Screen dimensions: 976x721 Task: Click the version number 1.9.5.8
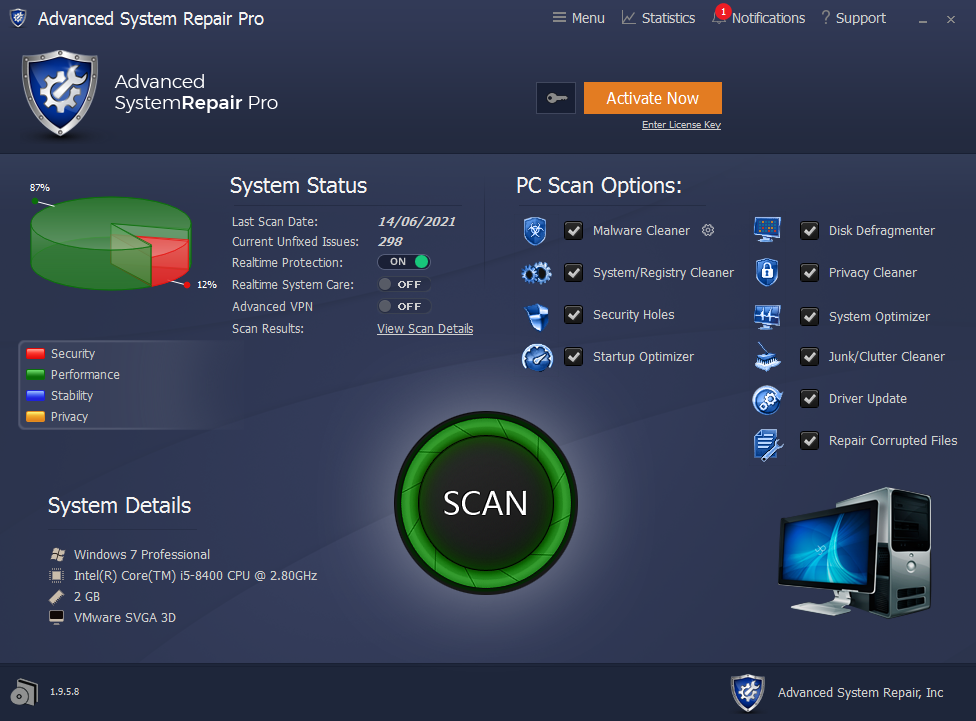pyautogui.click(x=65, y=692)
